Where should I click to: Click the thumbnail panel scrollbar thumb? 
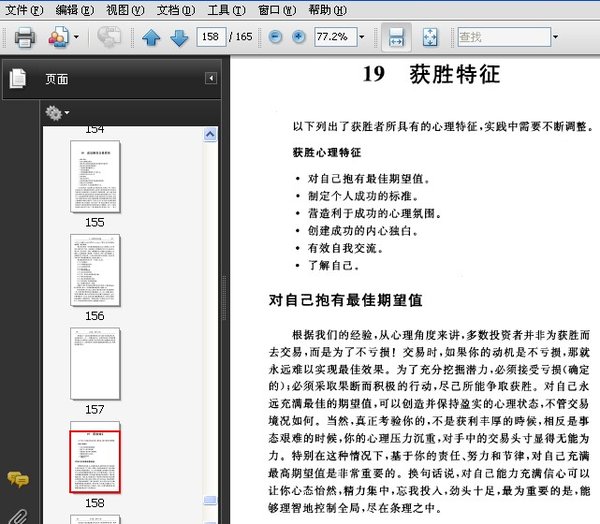[210, 500]
